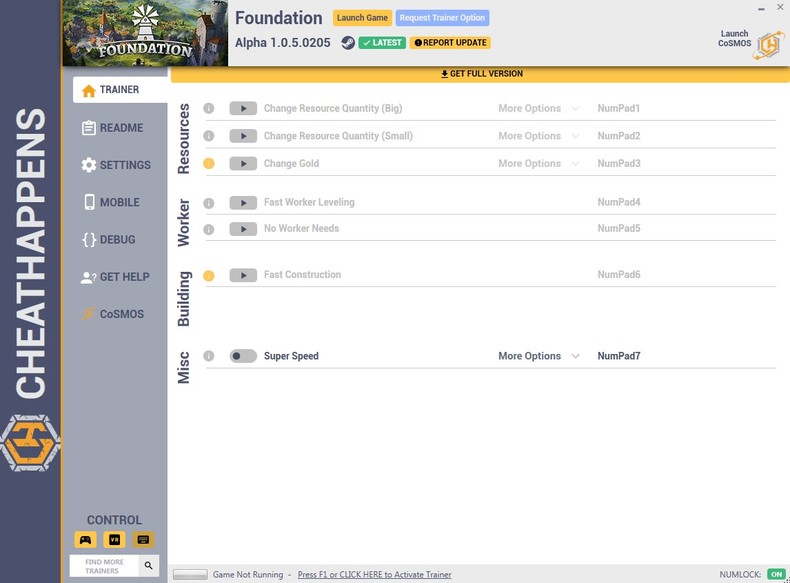Click the info icon for Fast Worker Leveling
The image size is (790, 583).
click(x=209, y=203)
